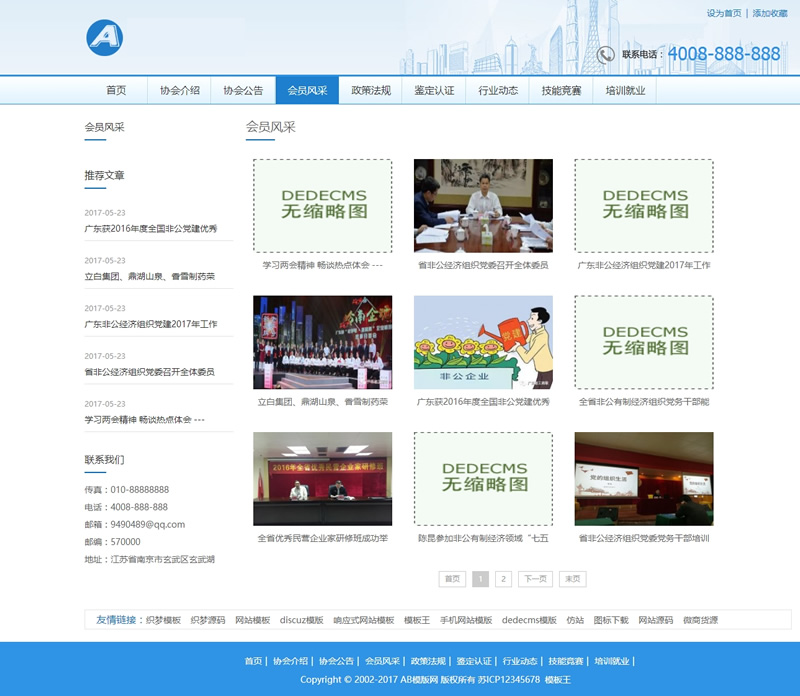
Task: Click the 添加收藏 link at top
Action: pos(770,13)
